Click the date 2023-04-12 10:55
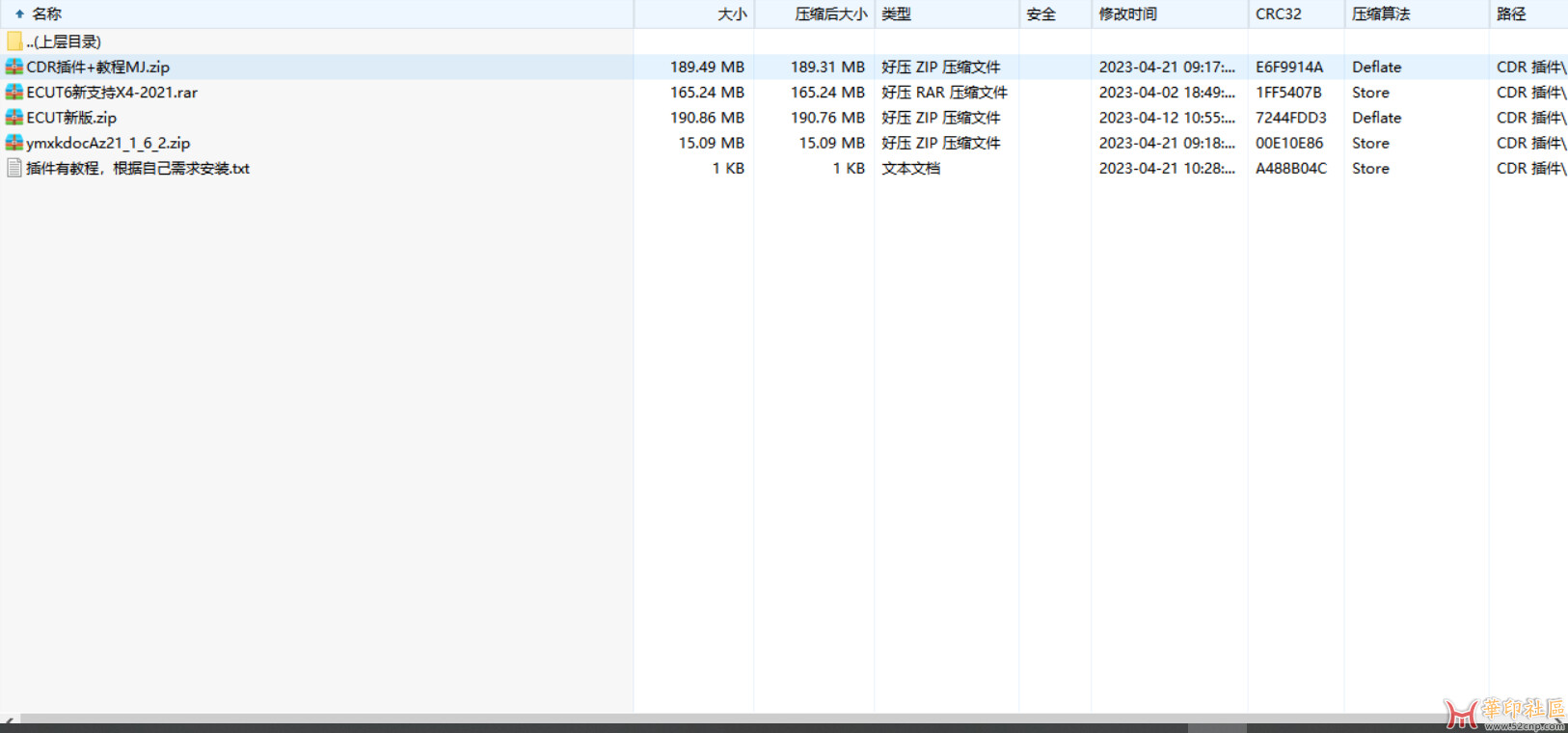The height and width of the screenshot is (733, 1568). coord(1167,117)
